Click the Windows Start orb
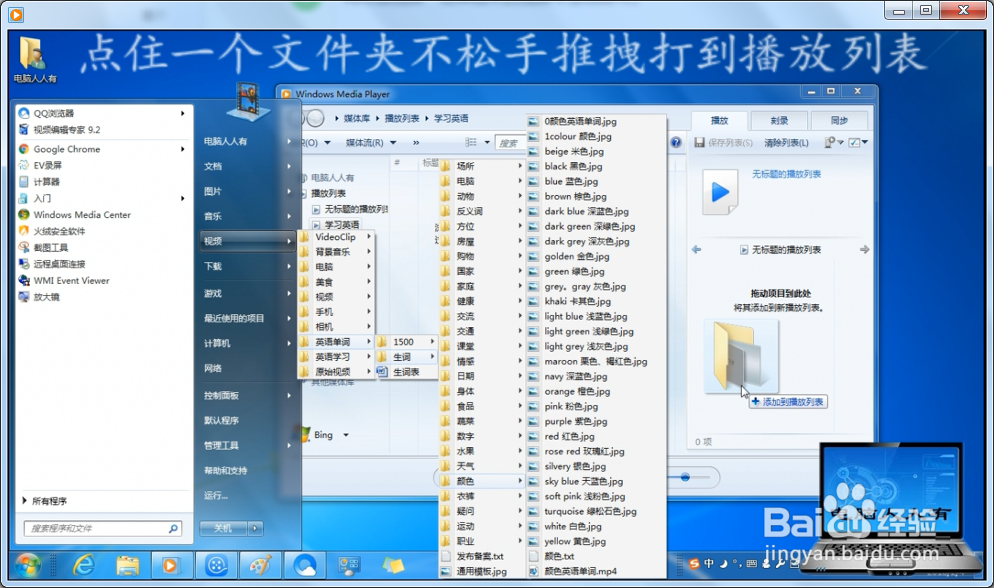 pyautogui.click(x=28, y=565)
